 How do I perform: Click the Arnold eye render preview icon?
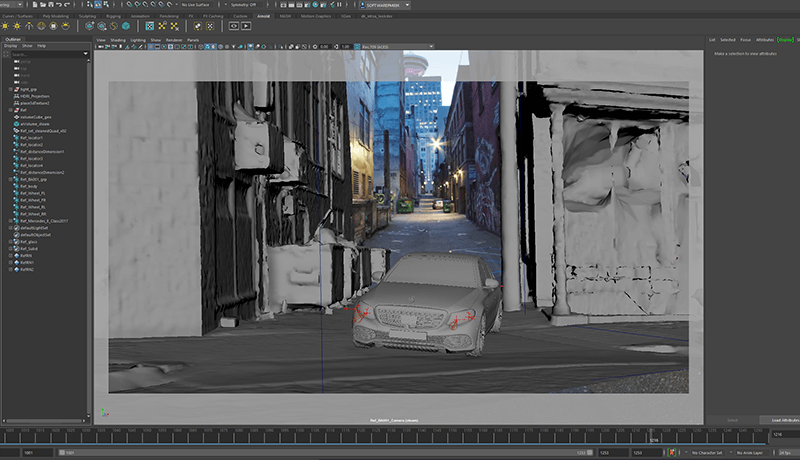point(234,25)
